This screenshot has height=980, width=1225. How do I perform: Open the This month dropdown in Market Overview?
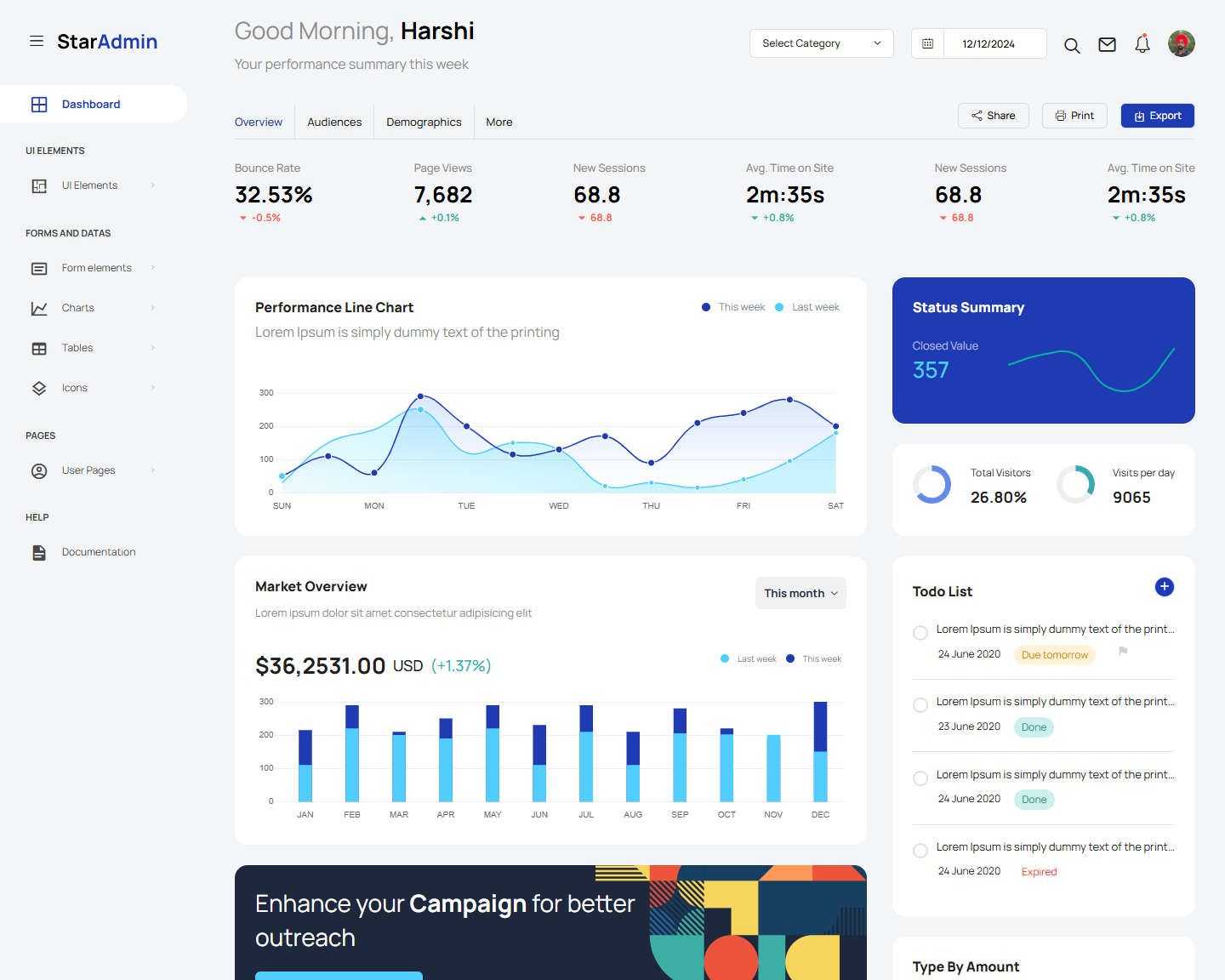click(801, 593)
